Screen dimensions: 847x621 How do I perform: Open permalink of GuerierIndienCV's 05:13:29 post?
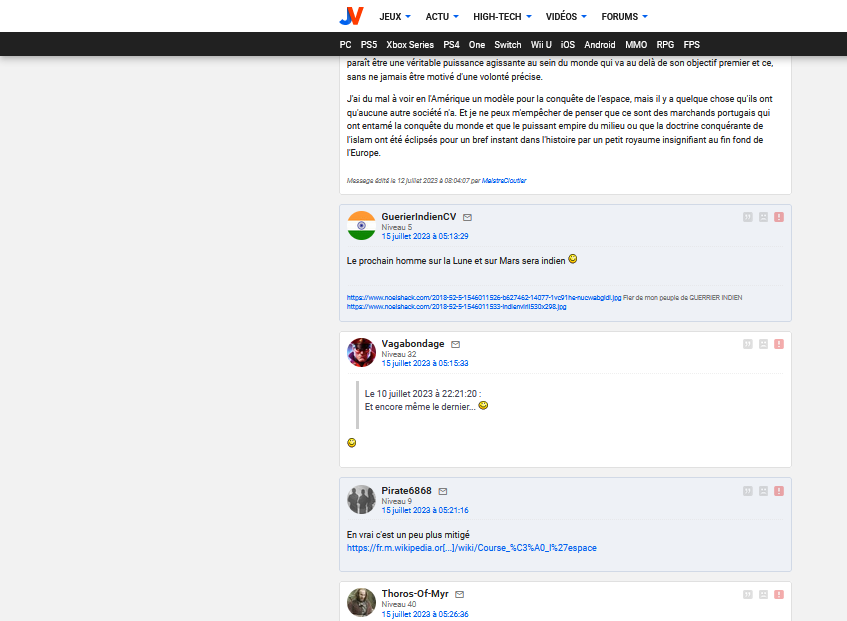pyautogui.click(x=425, y=237)
